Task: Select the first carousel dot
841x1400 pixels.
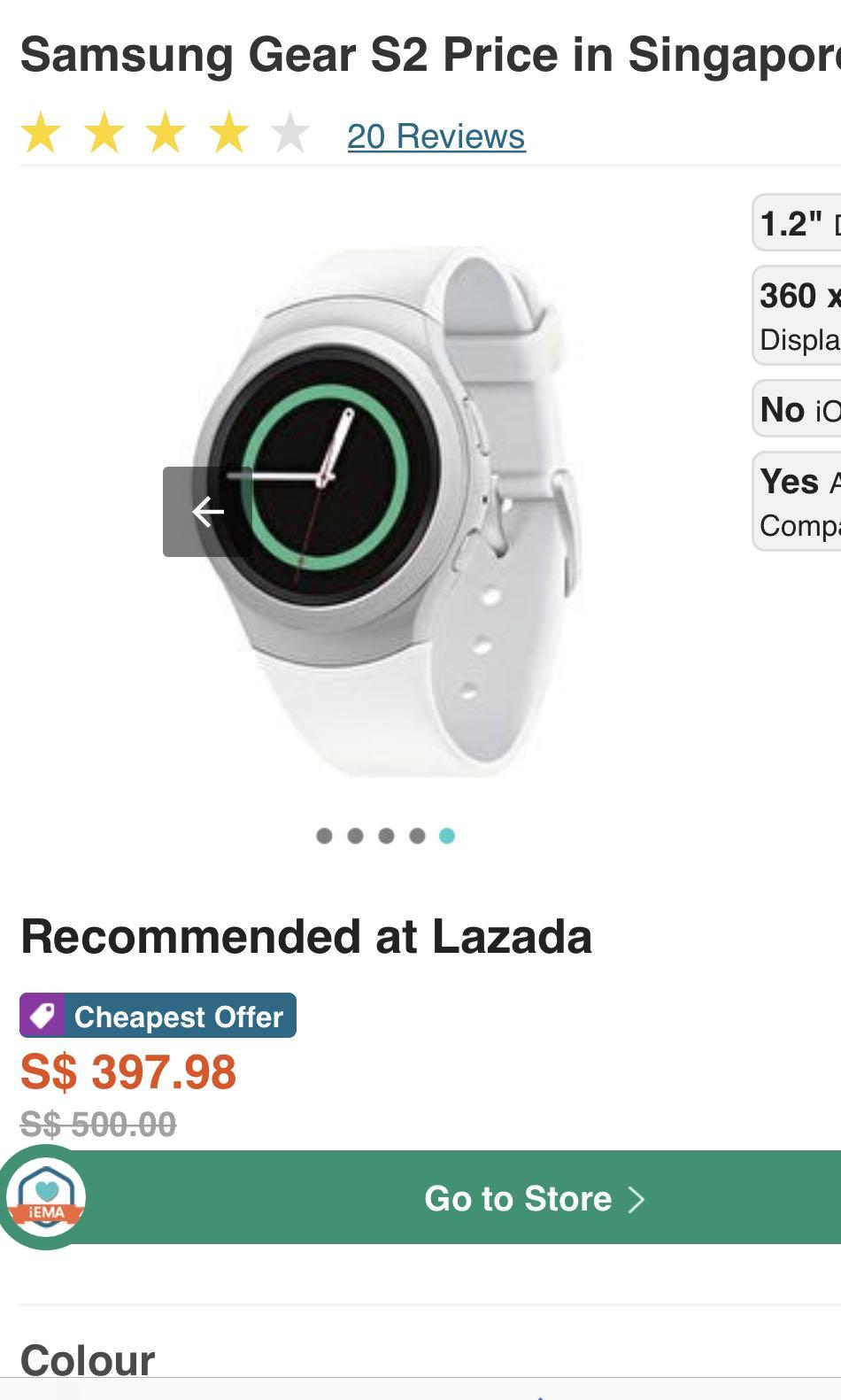Action: (x=324, y=835)
